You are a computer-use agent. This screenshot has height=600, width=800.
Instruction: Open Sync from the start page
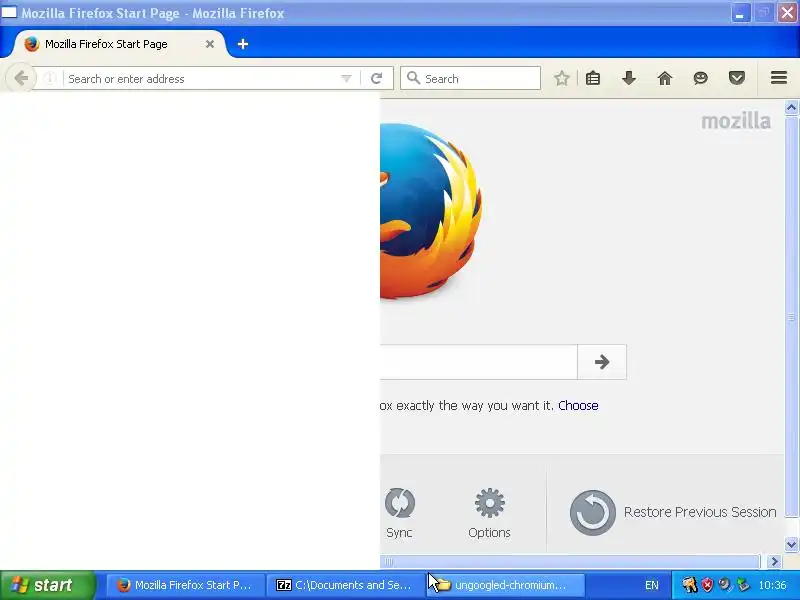point(399,513)
